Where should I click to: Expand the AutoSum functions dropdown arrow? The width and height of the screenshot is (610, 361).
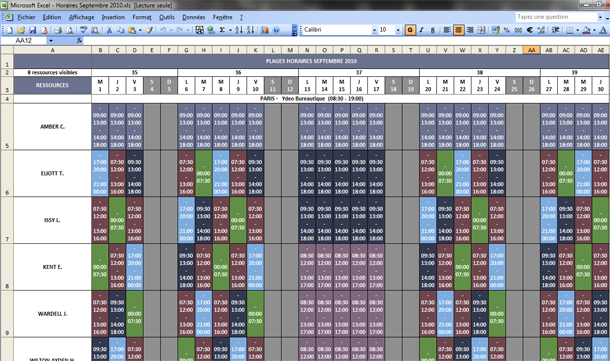pyautogui.click(x=230, y=30)
